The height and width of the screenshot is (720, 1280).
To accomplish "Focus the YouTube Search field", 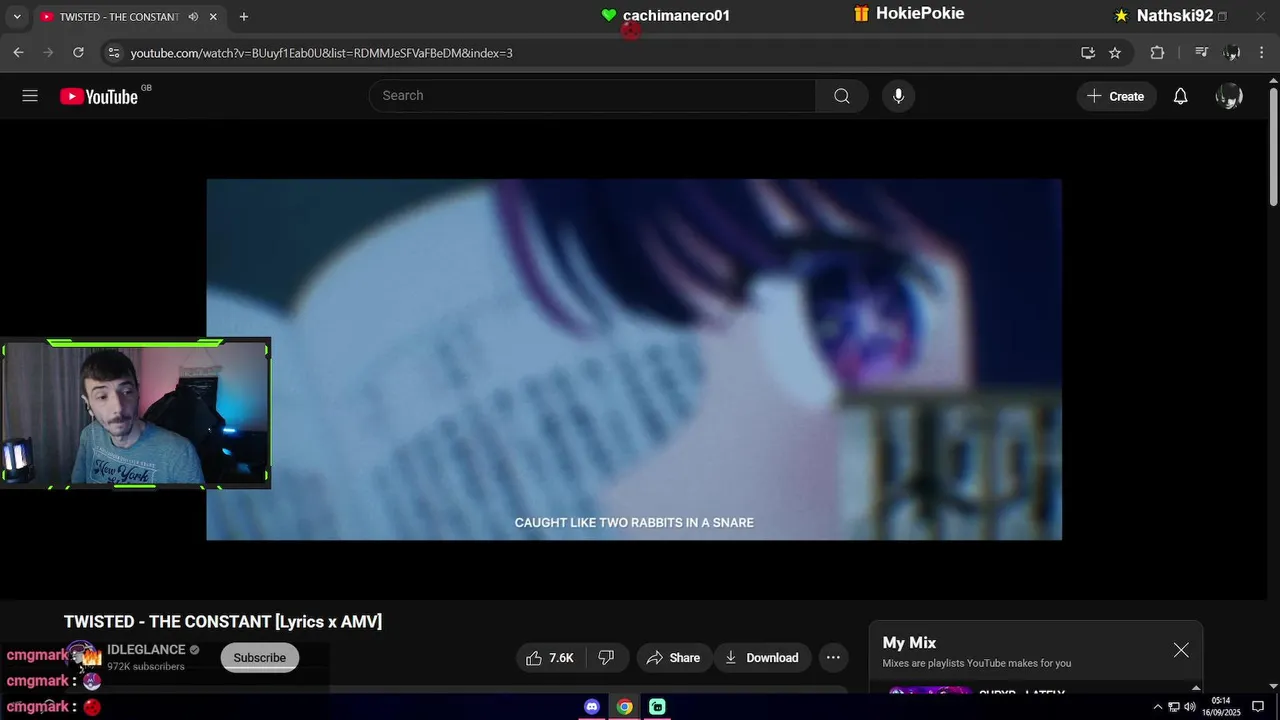I will tap(593, 96).
